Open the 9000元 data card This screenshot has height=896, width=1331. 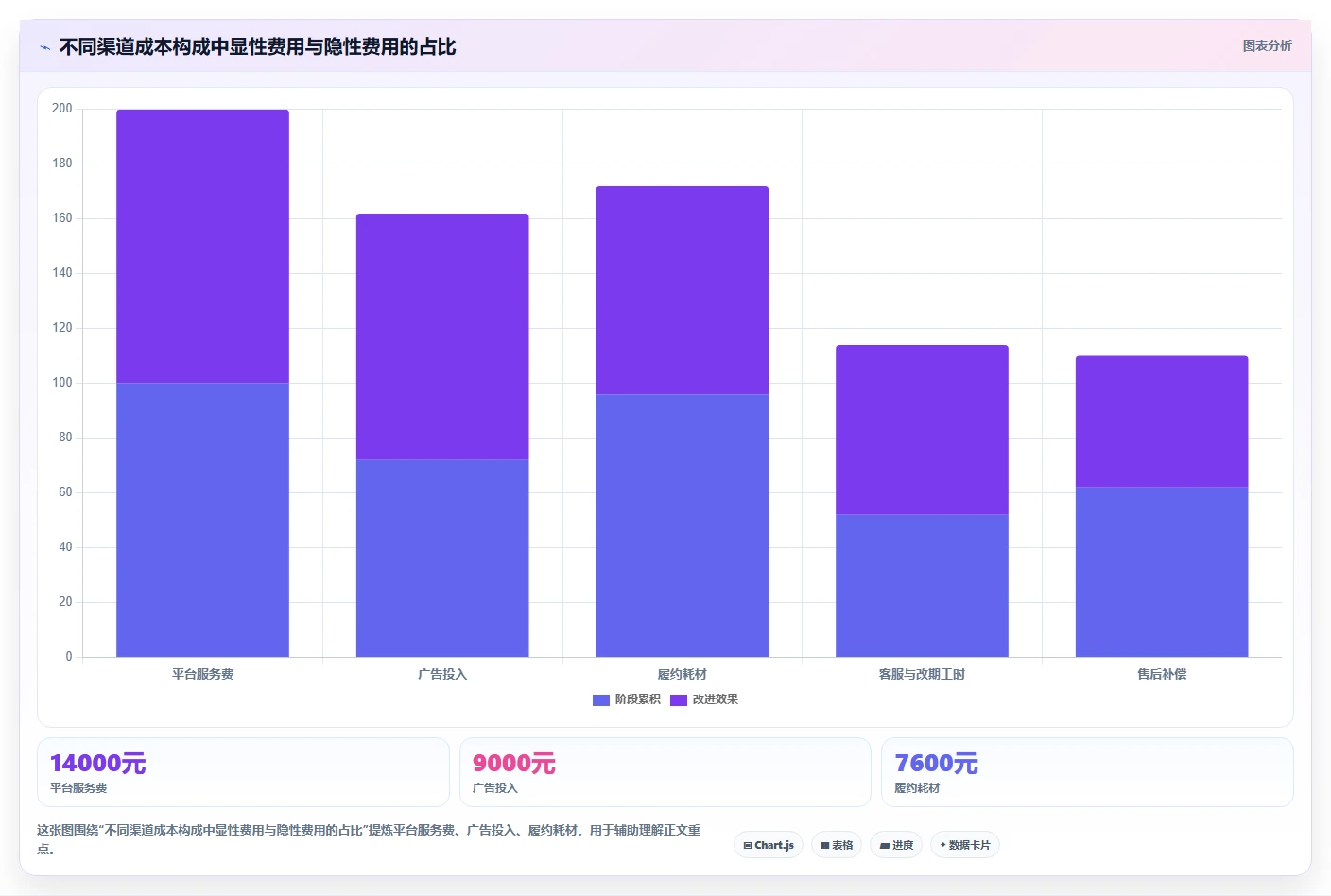[x=665, y=772]
